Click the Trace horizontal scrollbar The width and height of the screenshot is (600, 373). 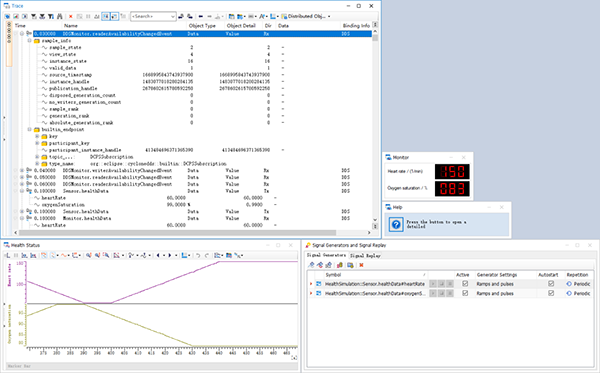click(x=177, y=233)
